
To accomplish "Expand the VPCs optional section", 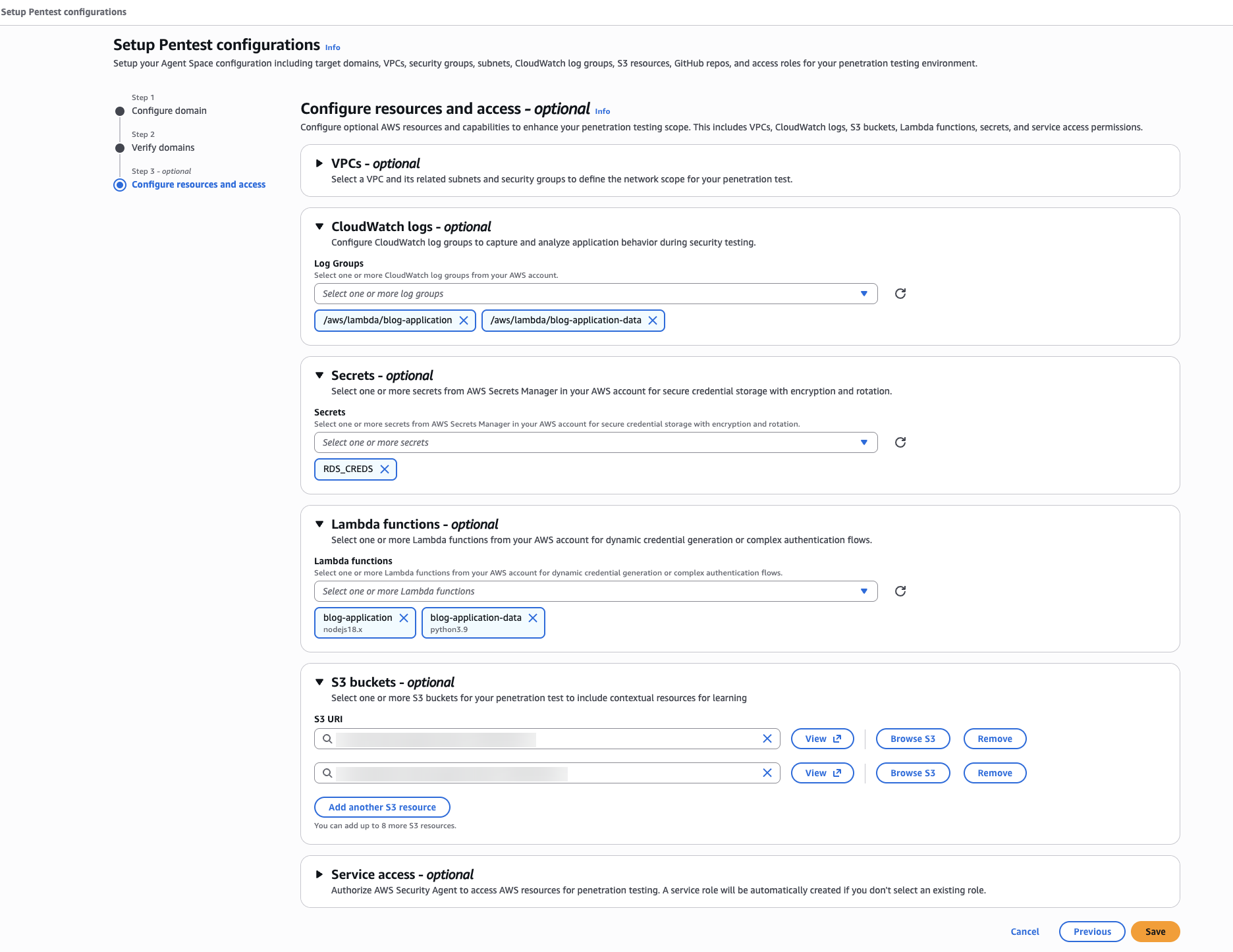I will coord(318,164).
